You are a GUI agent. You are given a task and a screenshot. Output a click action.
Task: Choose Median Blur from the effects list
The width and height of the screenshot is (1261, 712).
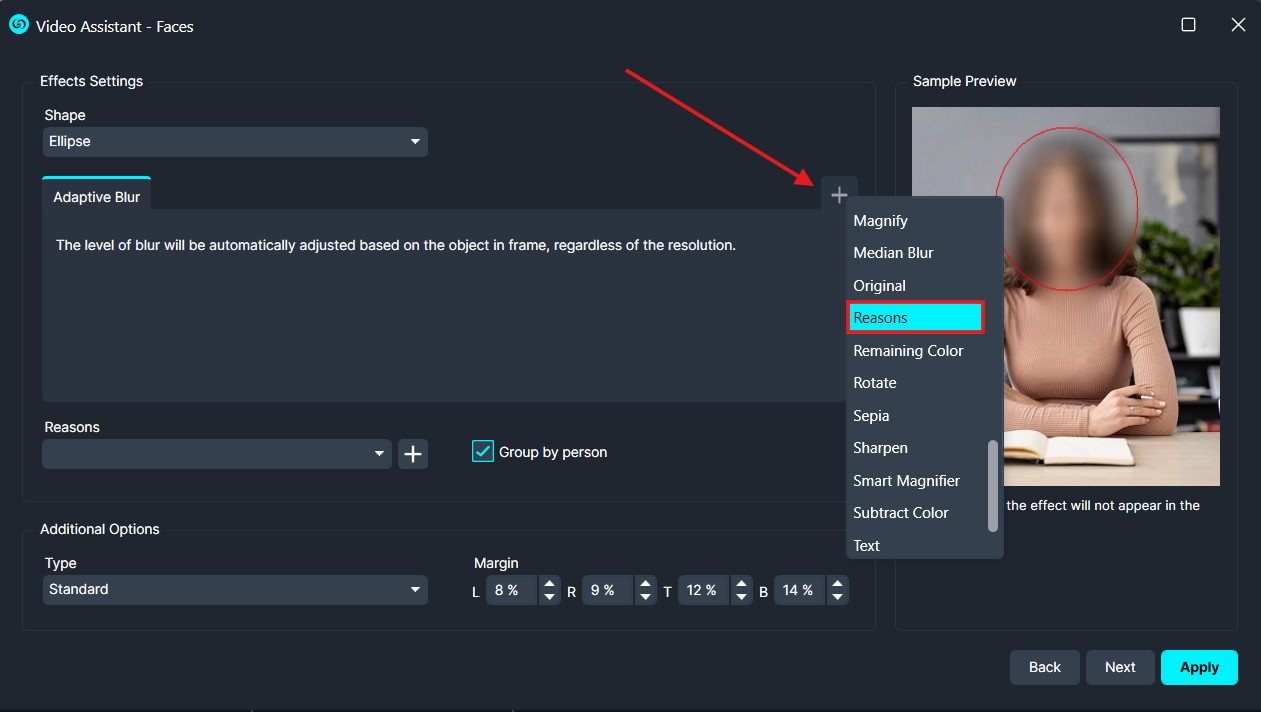click(893, 253)
